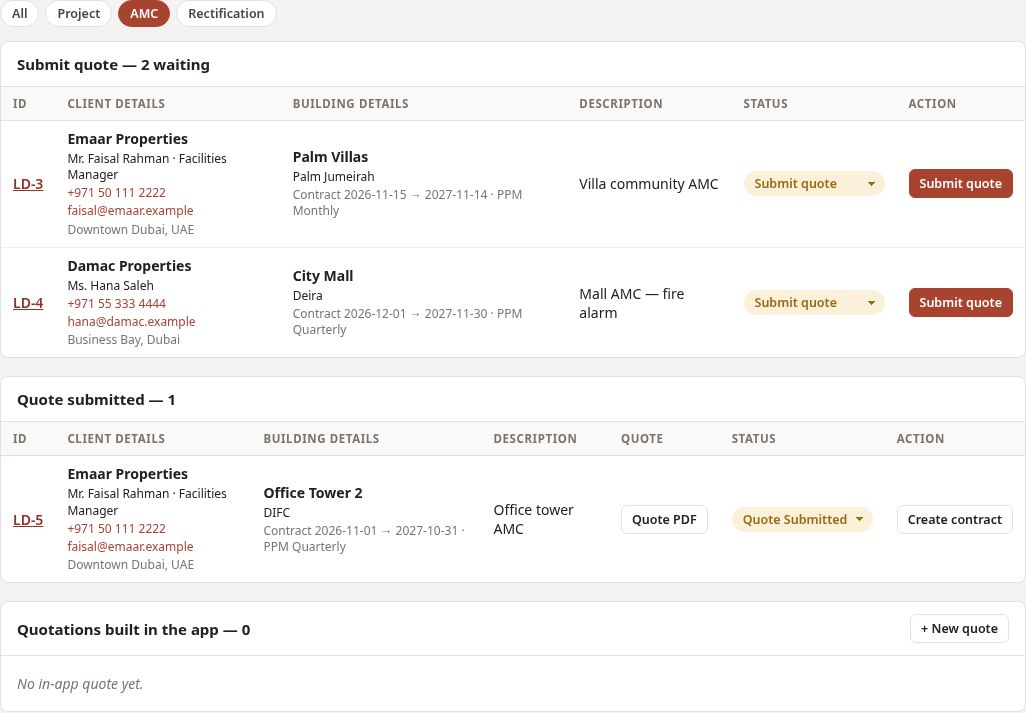Image resolution: width=1026 pixels, height=713 pixels.
Task: Click Palm Villas building name
Action: click(330, 157)
